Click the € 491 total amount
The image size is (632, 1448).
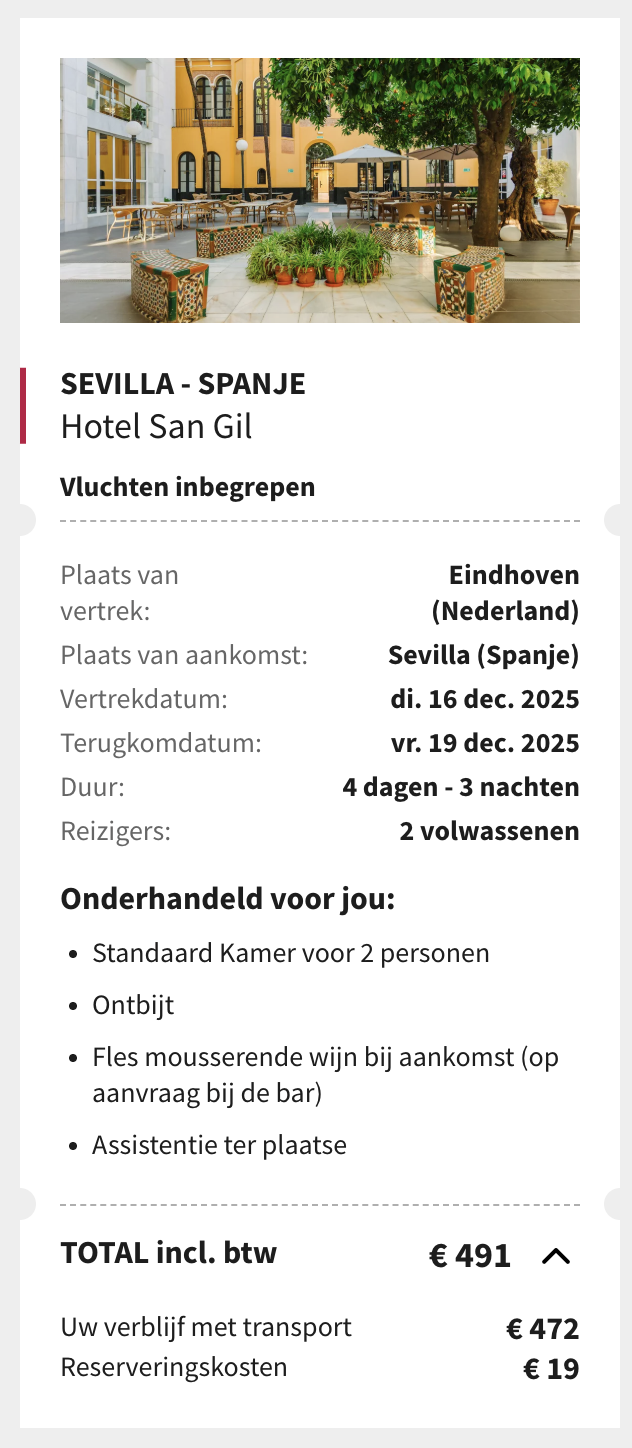470,1256
